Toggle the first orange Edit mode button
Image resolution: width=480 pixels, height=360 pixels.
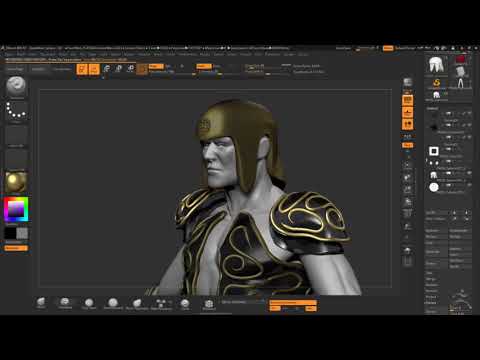(82, 69)
